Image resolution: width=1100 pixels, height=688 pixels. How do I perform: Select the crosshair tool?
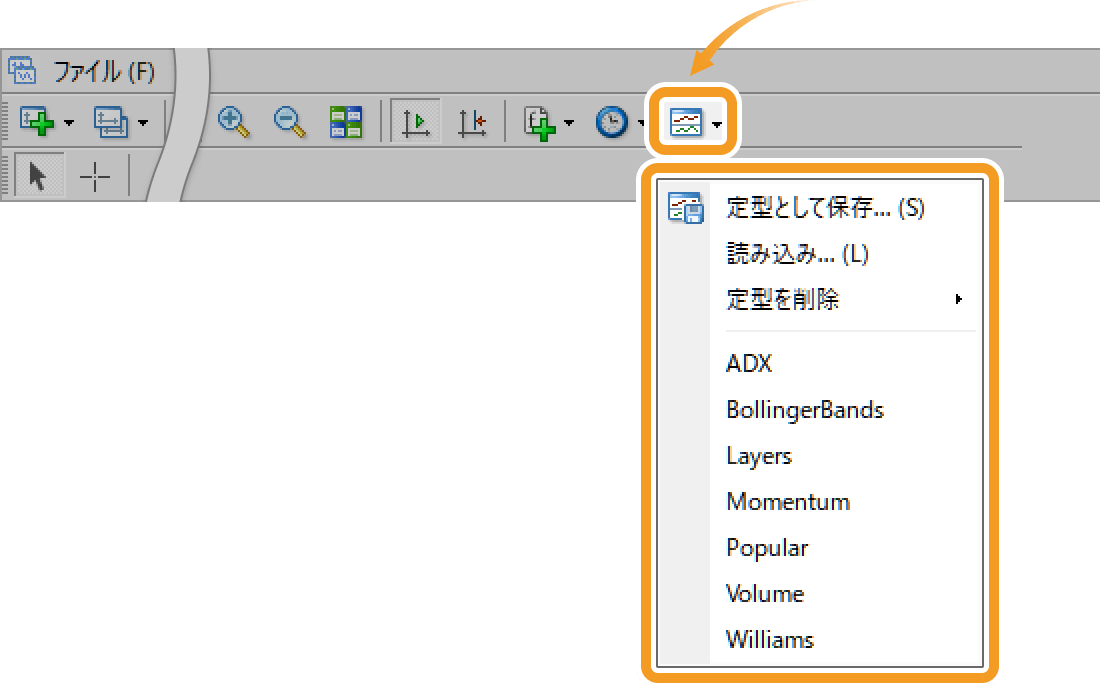click(x=95, y=176)
